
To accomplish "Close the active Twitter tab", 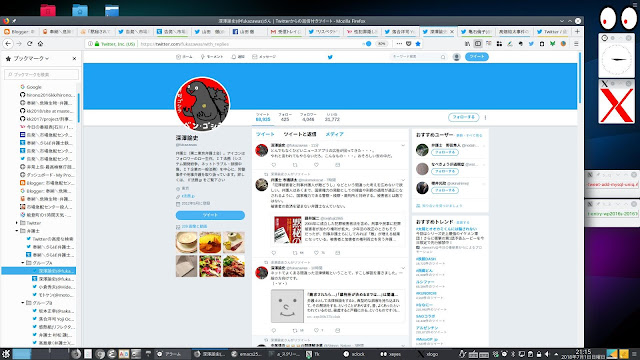I will click(x=452, y=31).
